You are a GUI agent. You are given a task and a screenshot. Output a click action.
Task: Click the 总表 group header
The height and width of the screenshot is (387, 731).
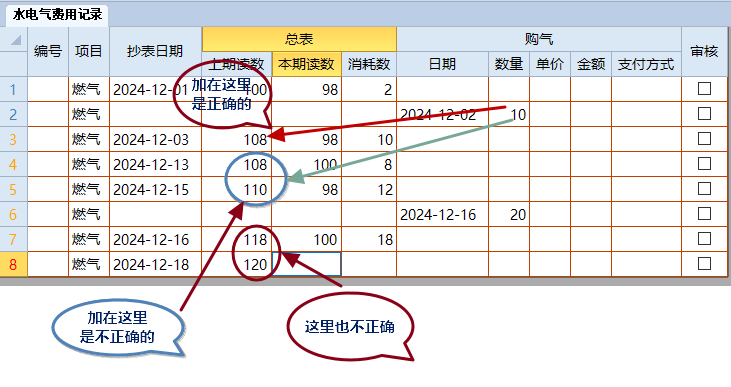[299, 39]
